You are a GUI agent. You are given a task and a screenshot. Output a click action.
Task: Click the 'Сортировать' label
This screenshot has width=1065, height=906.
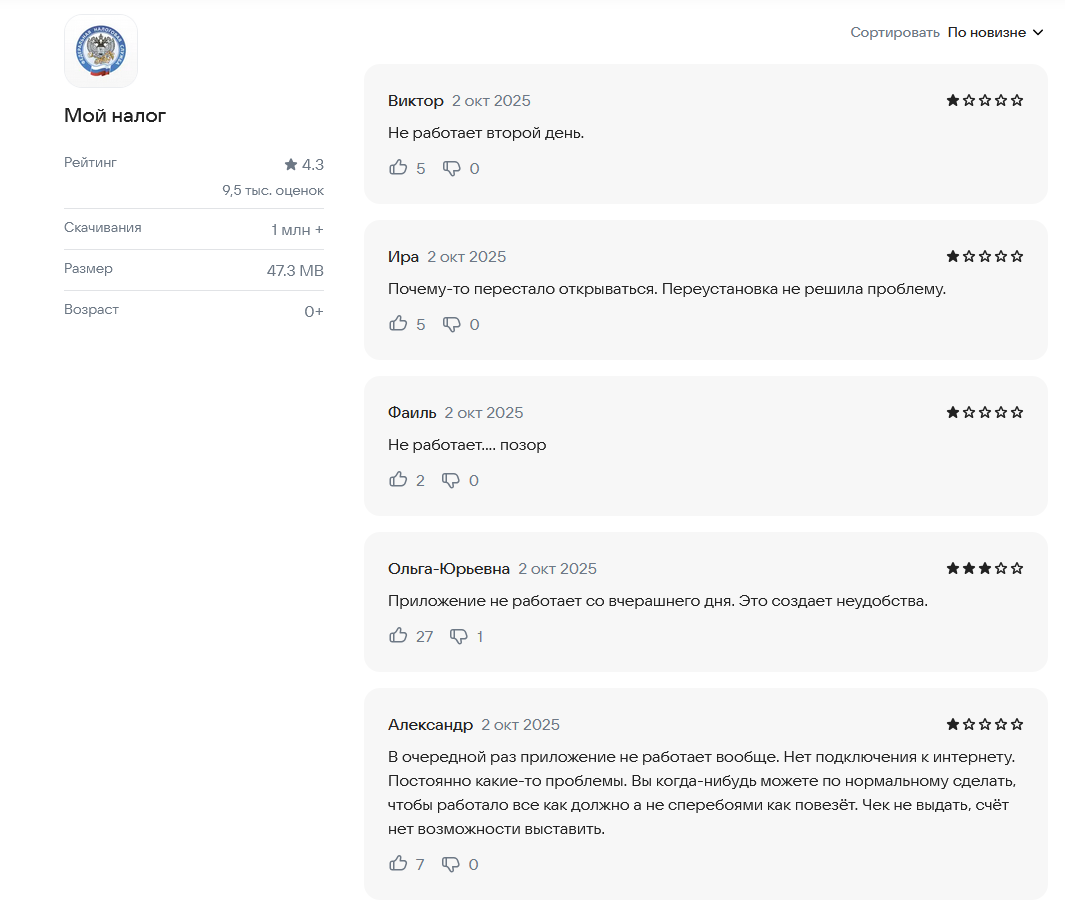pyautogui.click(x=894, y=32)
